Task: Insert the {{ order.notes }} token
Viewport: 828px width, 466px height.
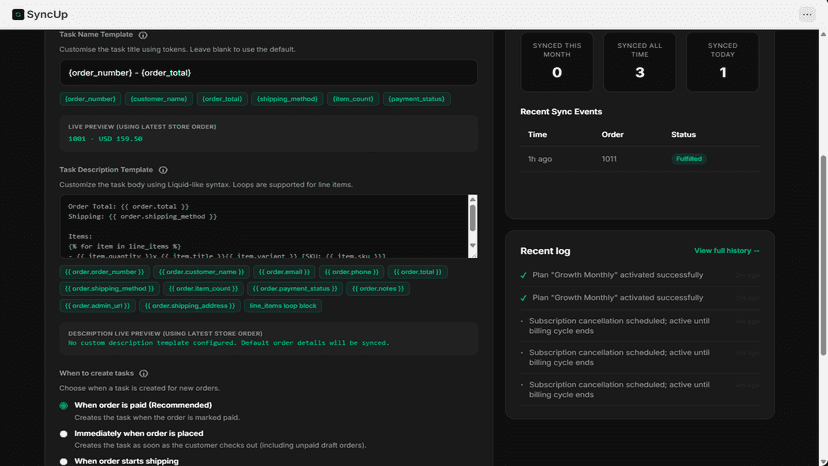Action: click(x=378, y=289)
